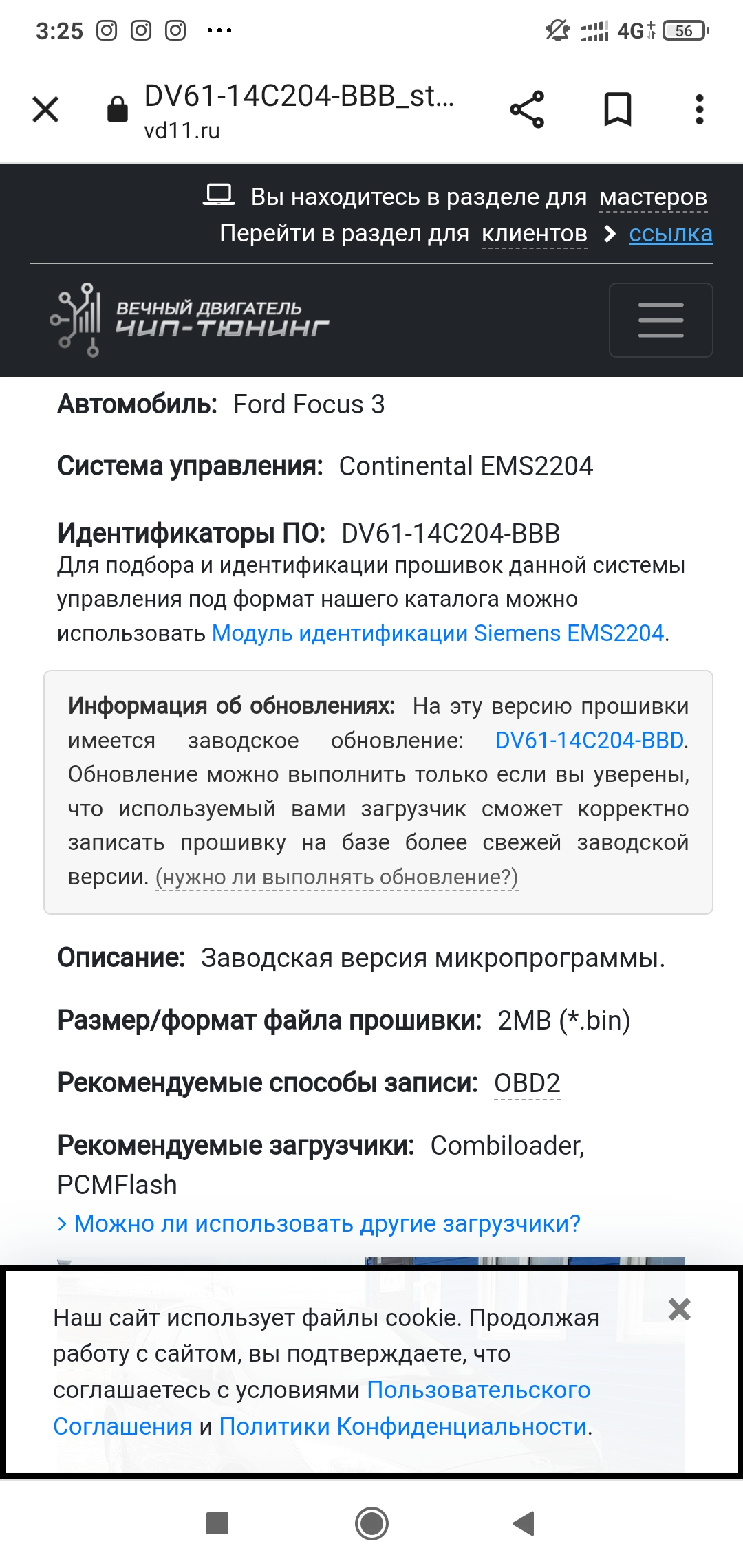Tap the dotted OBD2 write method
743x1568 pixels.
527,1083
